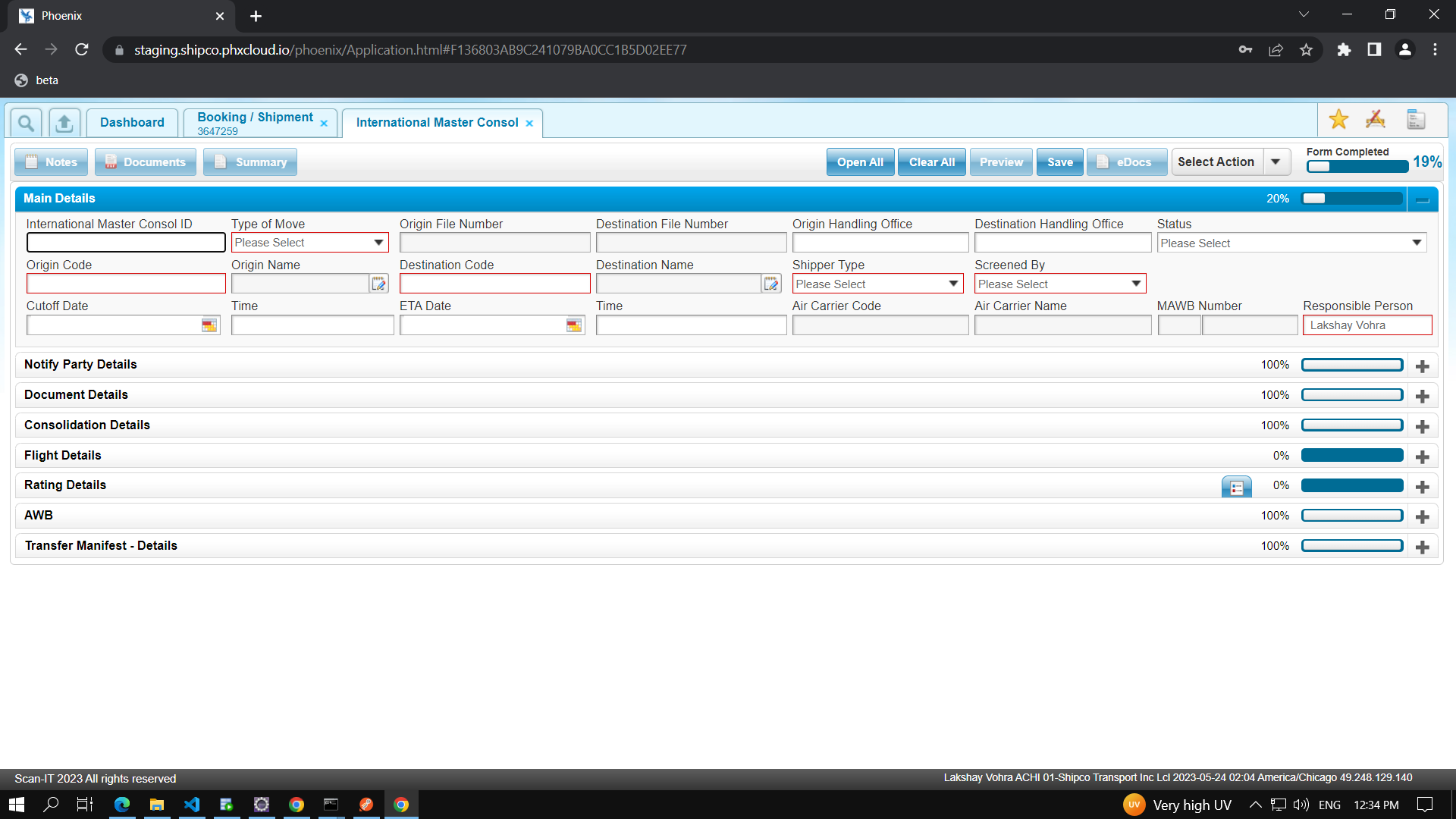This screenshot has height=819, width=1456.
Task: Select action from Select Action dropdown
Action: 1276,162
